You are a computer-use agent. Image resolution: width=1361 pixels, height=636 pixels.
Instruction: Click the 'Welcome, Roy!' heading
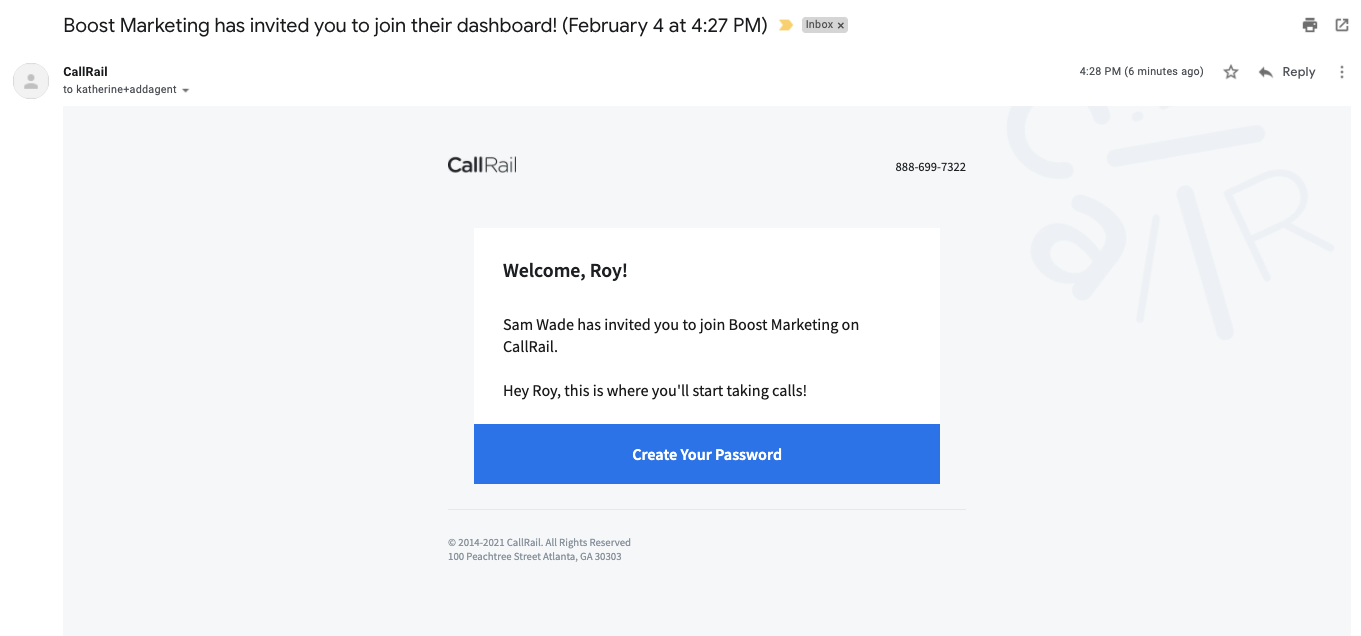tap(565, 271)
